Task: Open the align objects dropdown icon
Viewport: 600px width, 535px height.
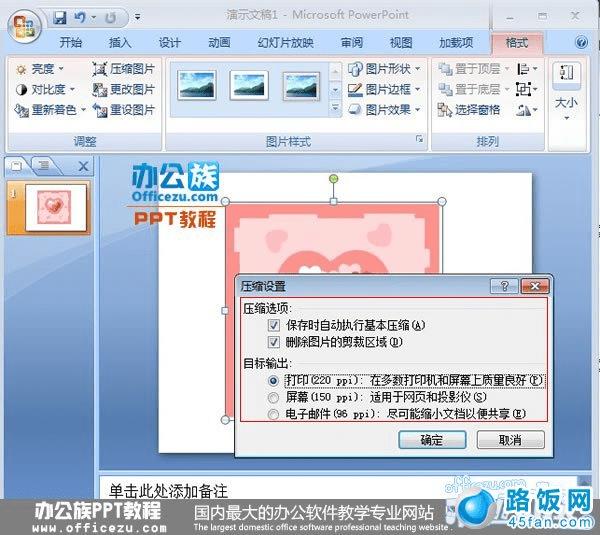Action: (x=527, y=69)
